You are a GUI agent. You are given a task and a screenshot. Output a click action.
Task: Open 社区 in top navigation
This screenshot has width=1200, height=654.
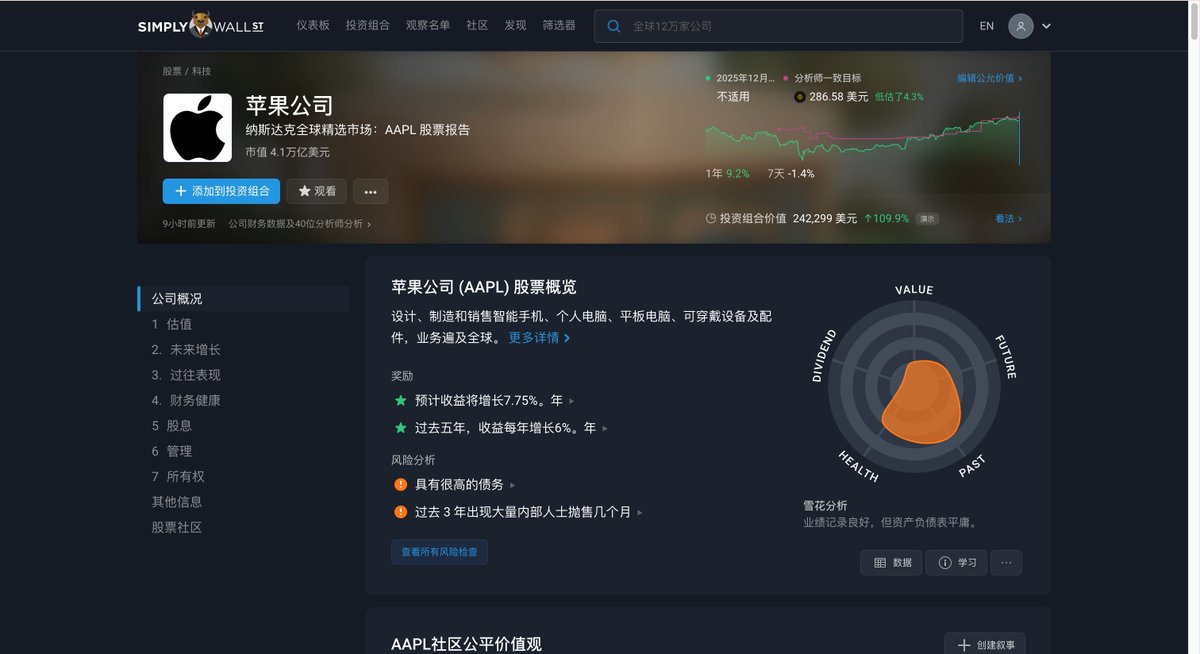(477, 26)
